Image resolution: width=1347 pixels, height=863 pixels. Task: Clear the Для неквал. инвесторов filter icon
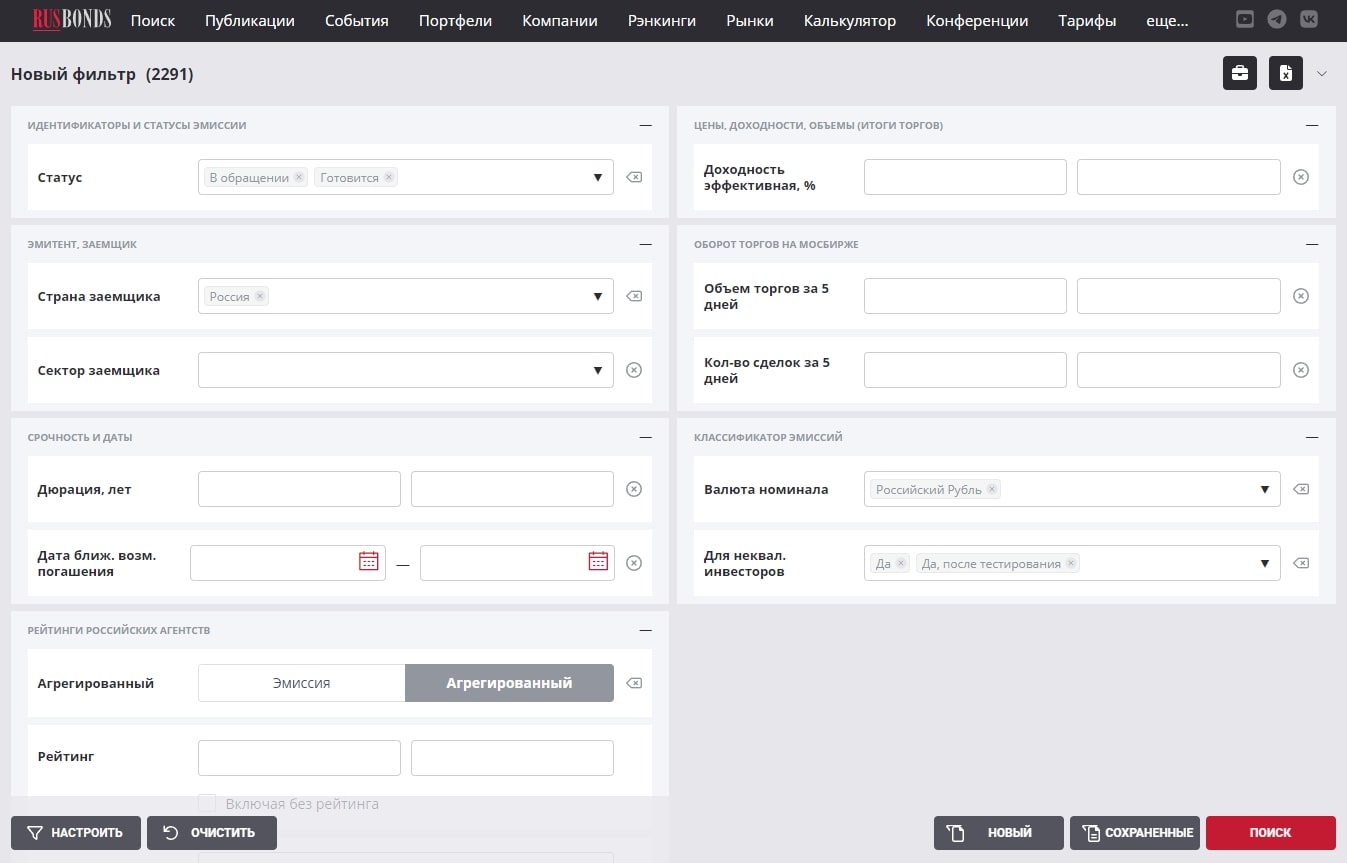tap(1301, 563)
